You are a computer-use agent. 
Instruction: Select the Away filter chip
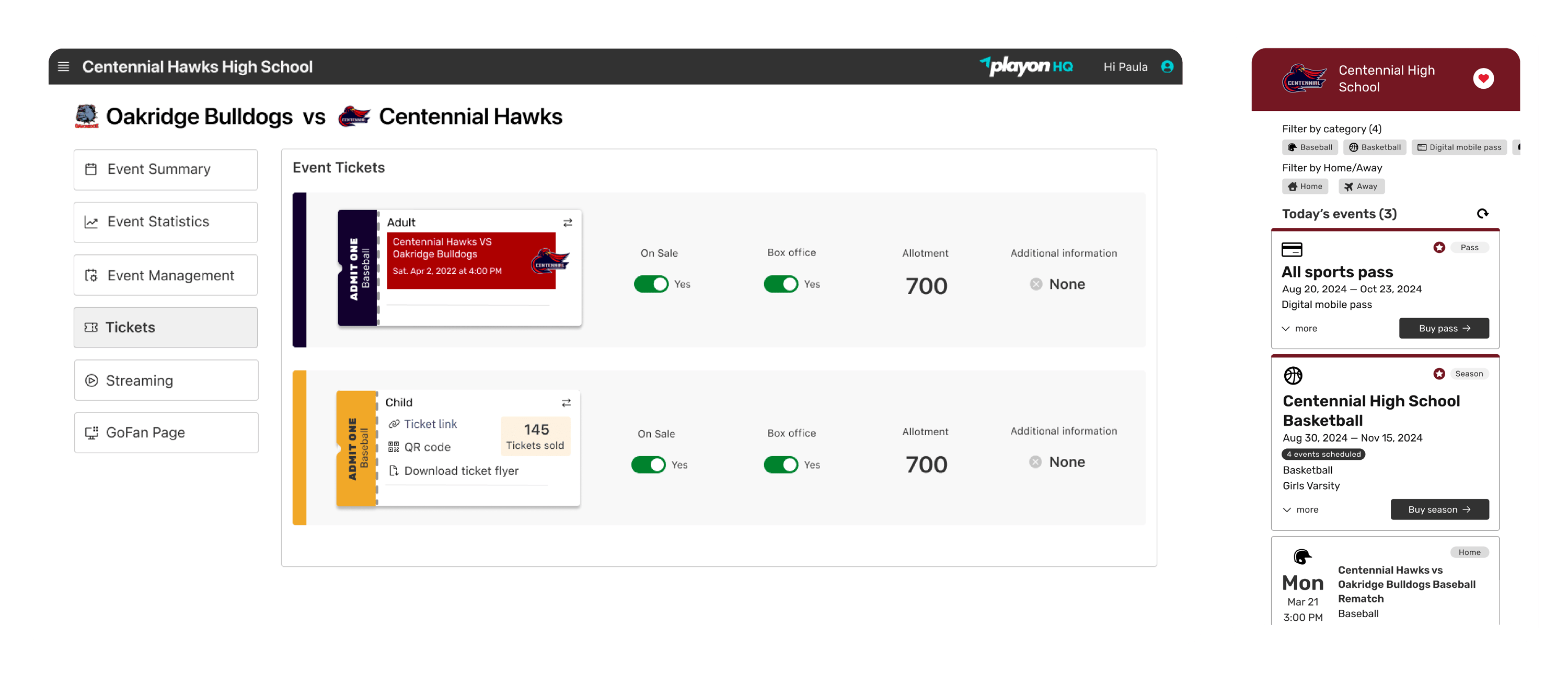(x=1361, y=186)
